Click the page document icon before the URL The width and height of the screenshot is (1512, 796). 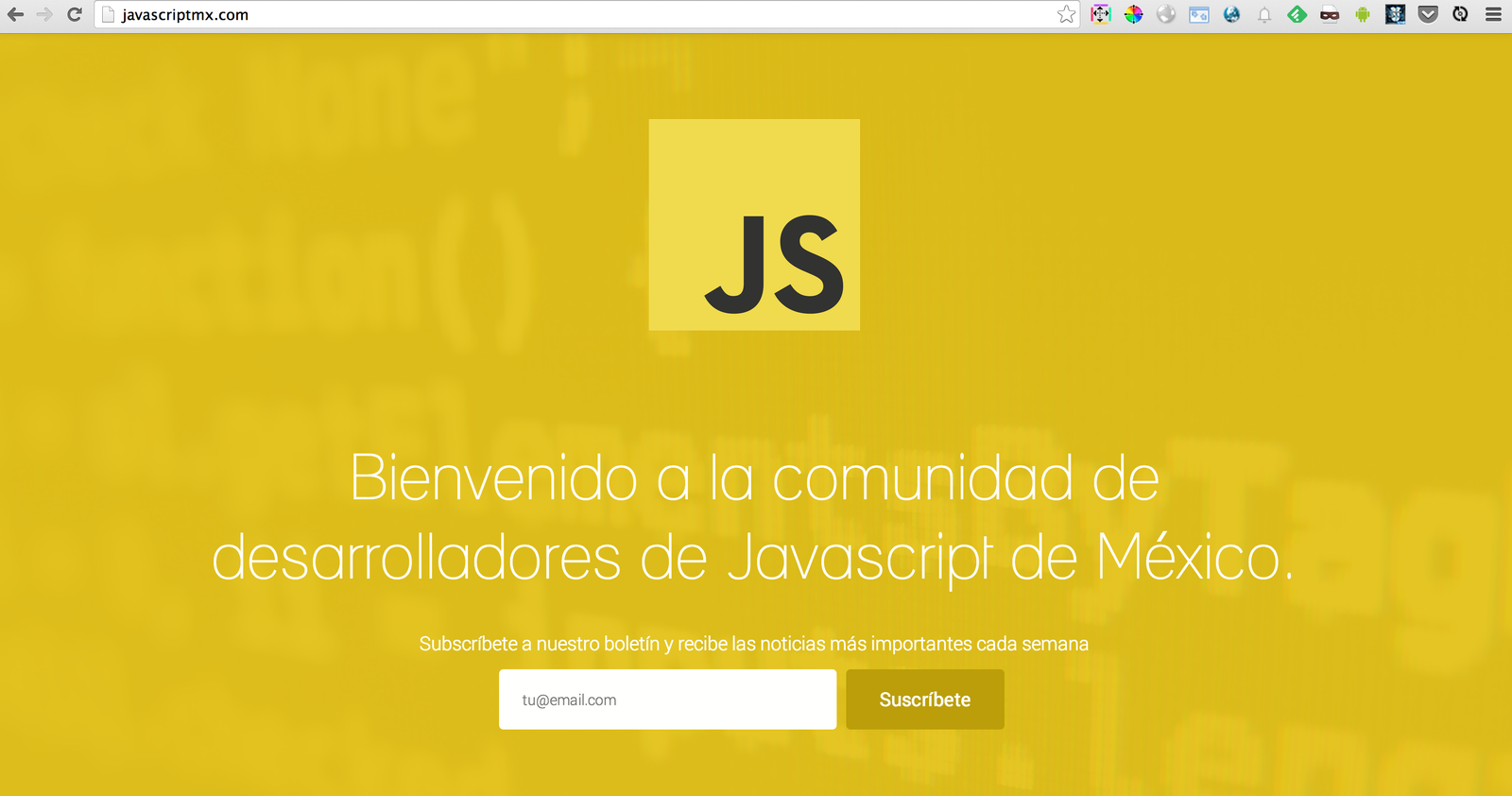108,14
